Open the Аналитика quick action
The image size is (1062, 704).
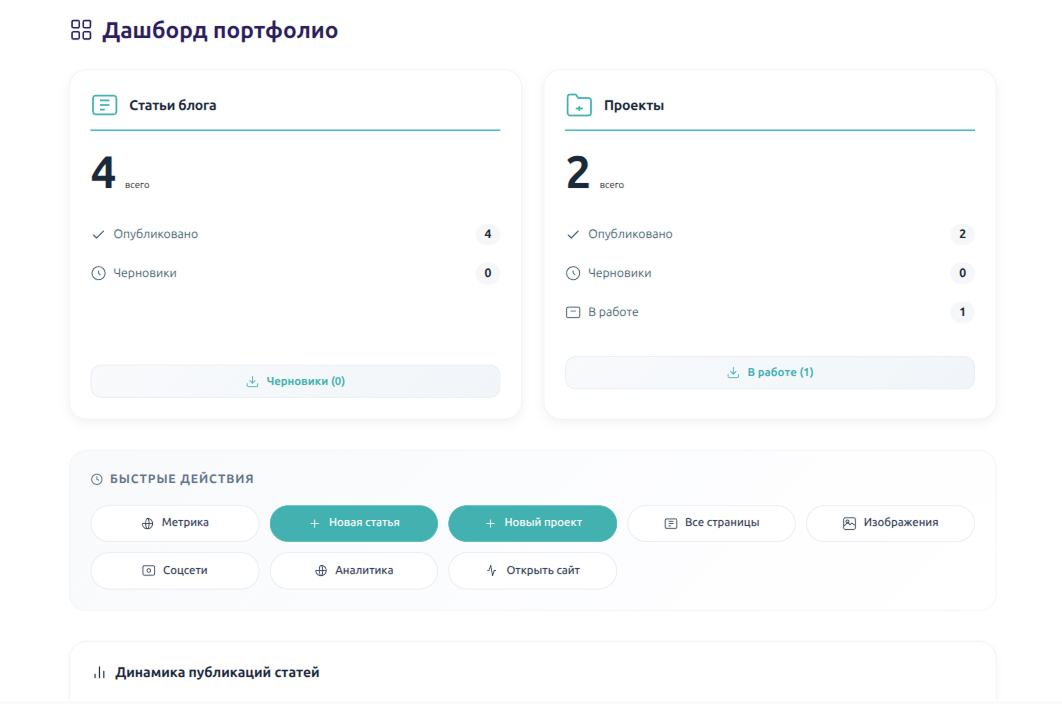(x=354, y=571)
